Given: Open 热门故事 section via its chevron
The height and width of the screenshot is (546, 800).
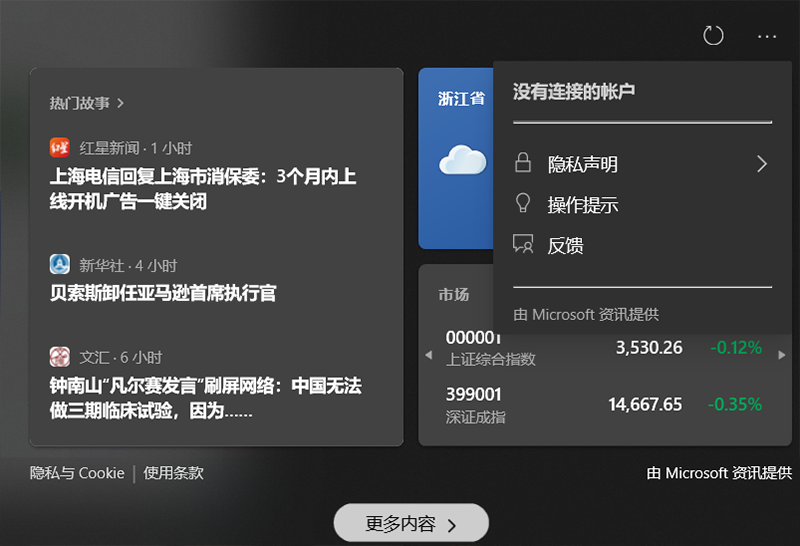Looking at the screenshot, I should click(x=120, y=104).
